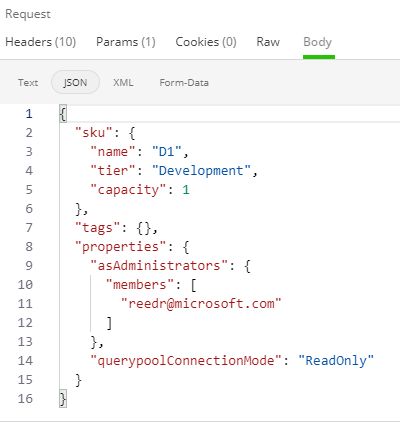Click the "properties" key

click(121, 247)
